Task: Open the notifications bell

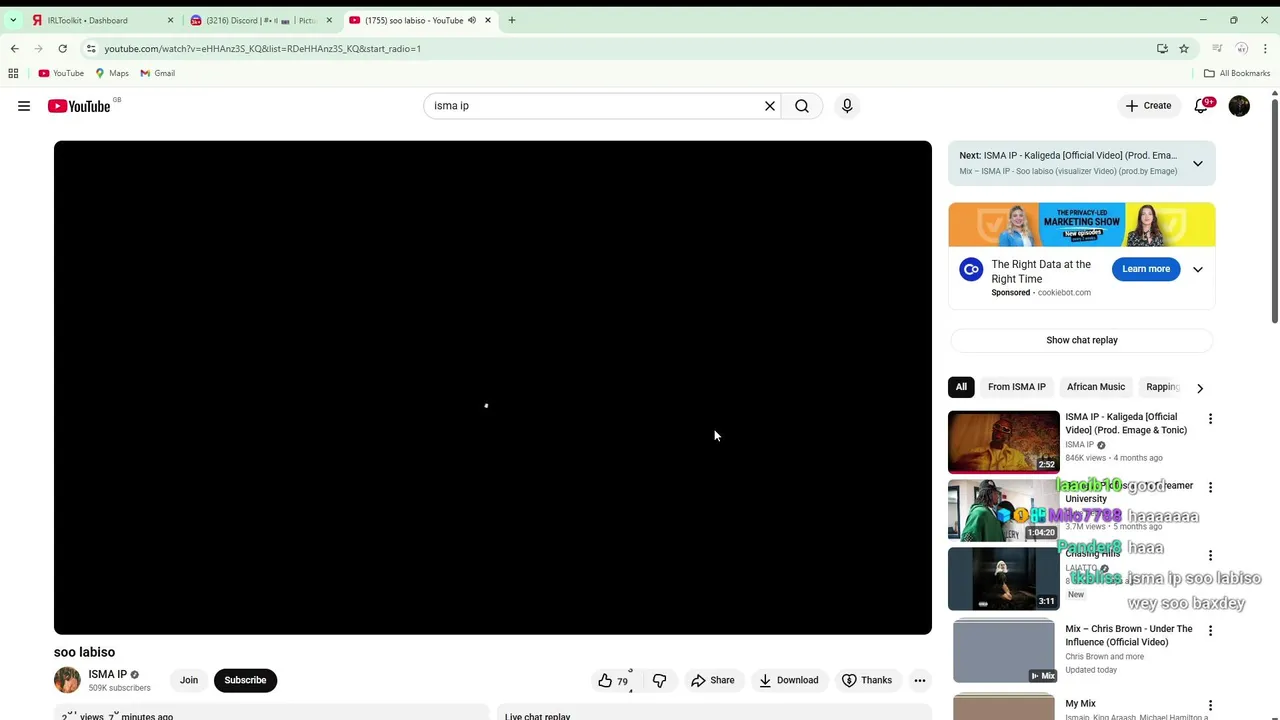Action: 1201,106
